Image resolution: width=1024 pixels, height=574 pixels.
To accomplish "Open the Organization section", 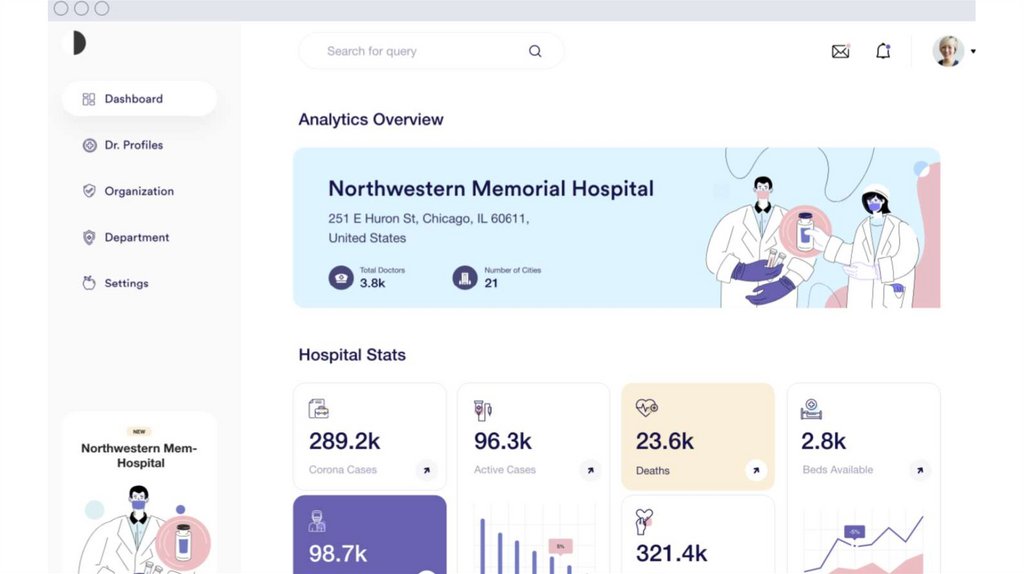I will click(139, 191).
